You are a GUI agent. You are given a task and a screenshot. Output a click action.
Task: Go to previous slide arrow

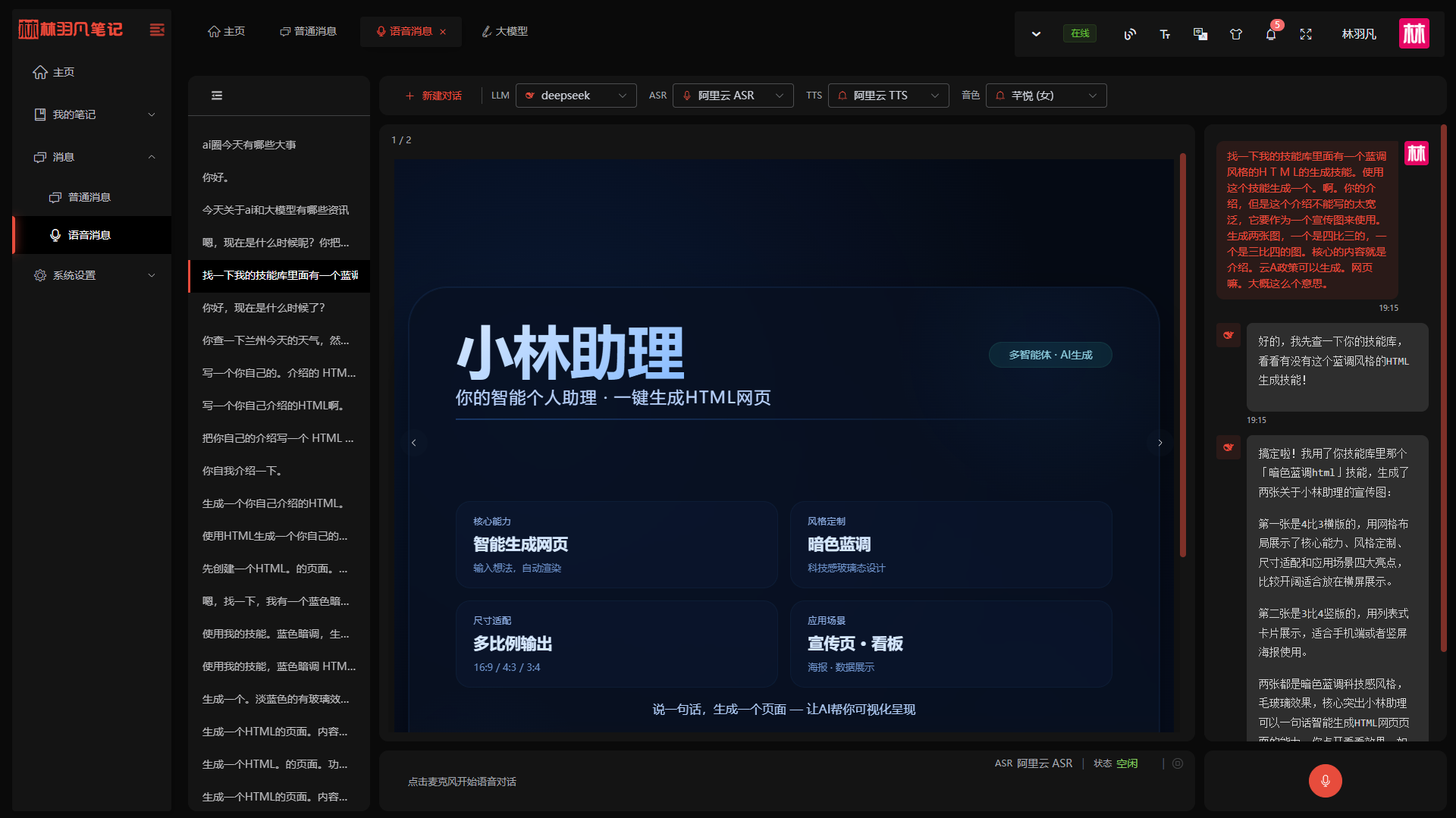point(414,443)
